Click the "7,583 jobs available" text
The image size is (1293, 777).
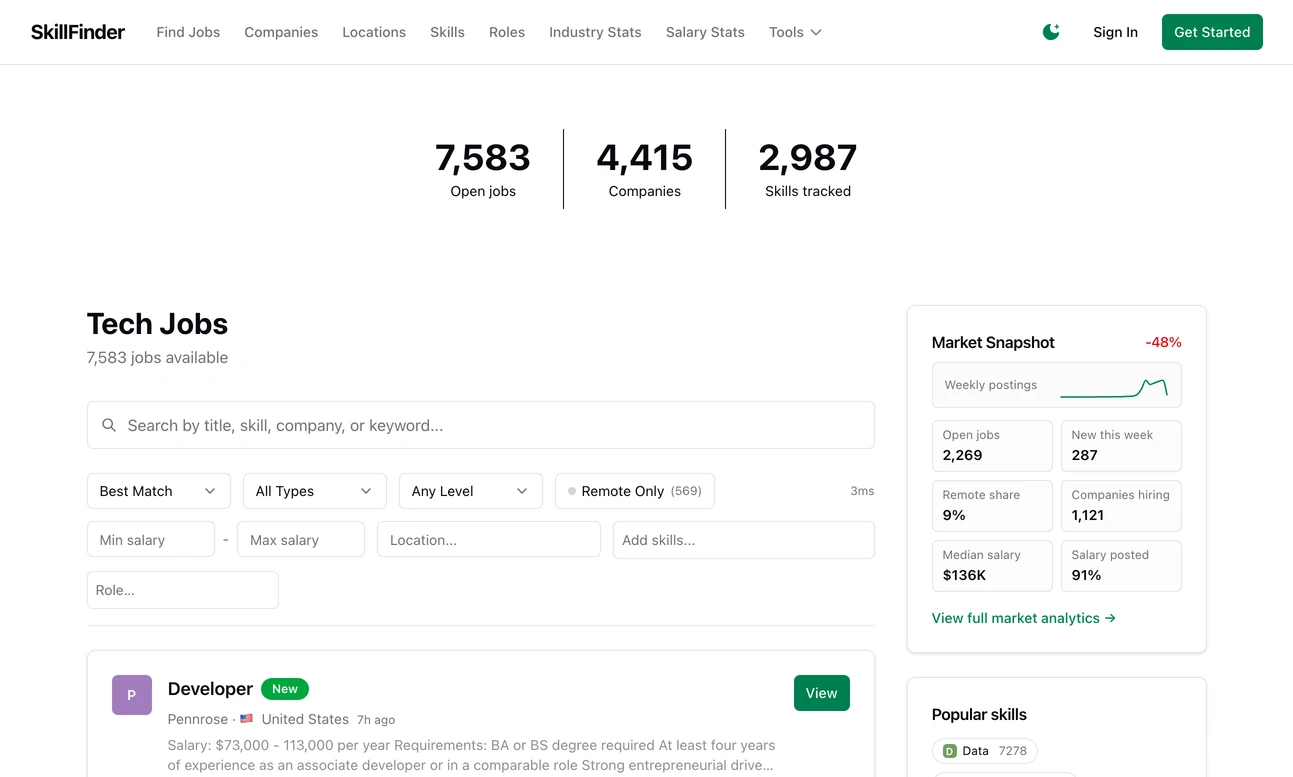coord(157,357)
